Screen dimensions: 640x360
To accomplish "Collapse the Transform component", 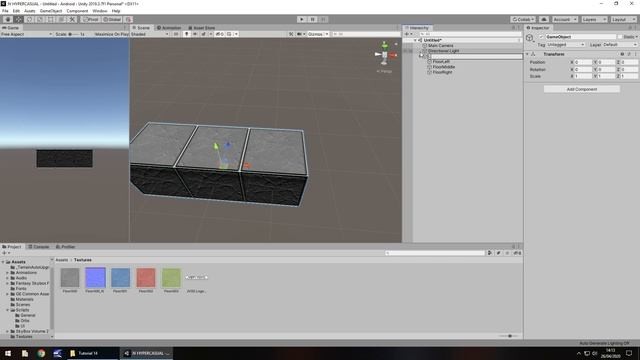I will [x=527, y=54].
